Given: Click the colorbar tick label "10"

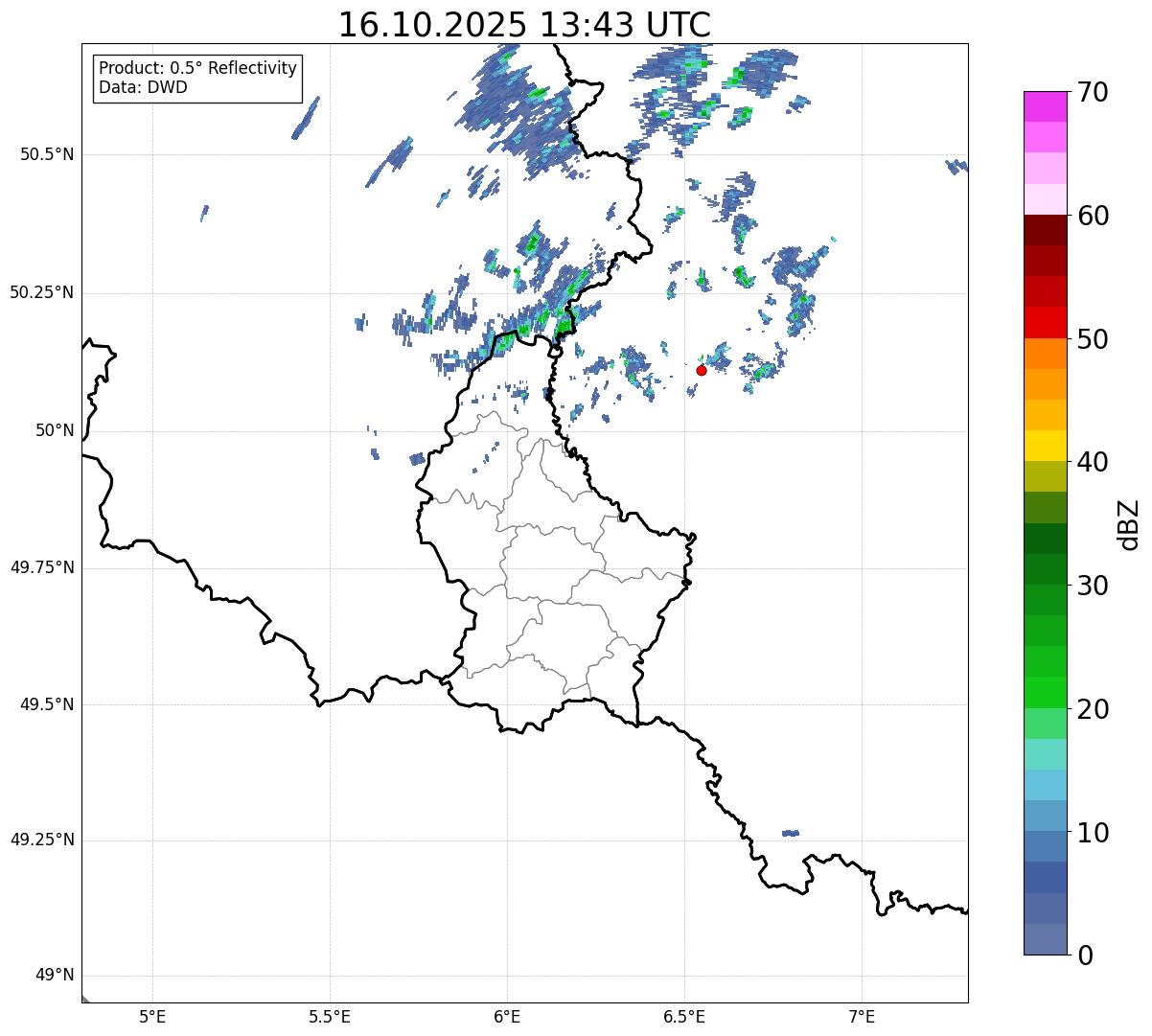Looking at the screenshot, I should (x=1093, y=832).
